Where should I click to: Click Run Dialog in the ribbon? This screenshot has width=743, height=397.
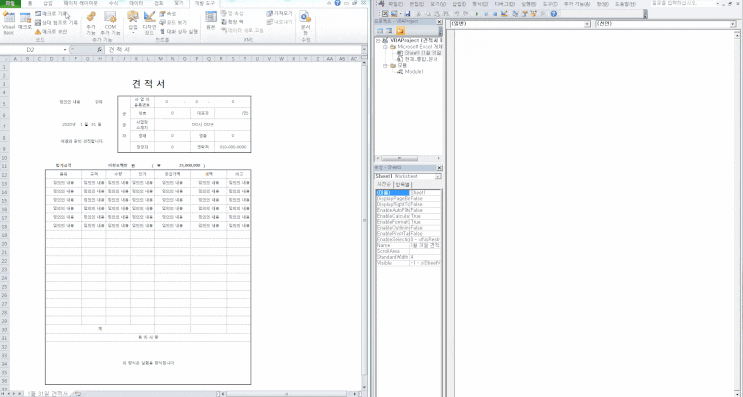click(x=179, y=31)
